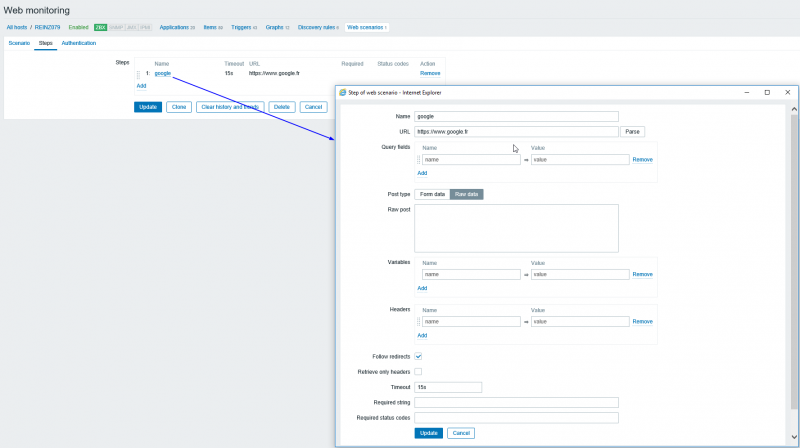Remove the Headers row

(642, 321)
